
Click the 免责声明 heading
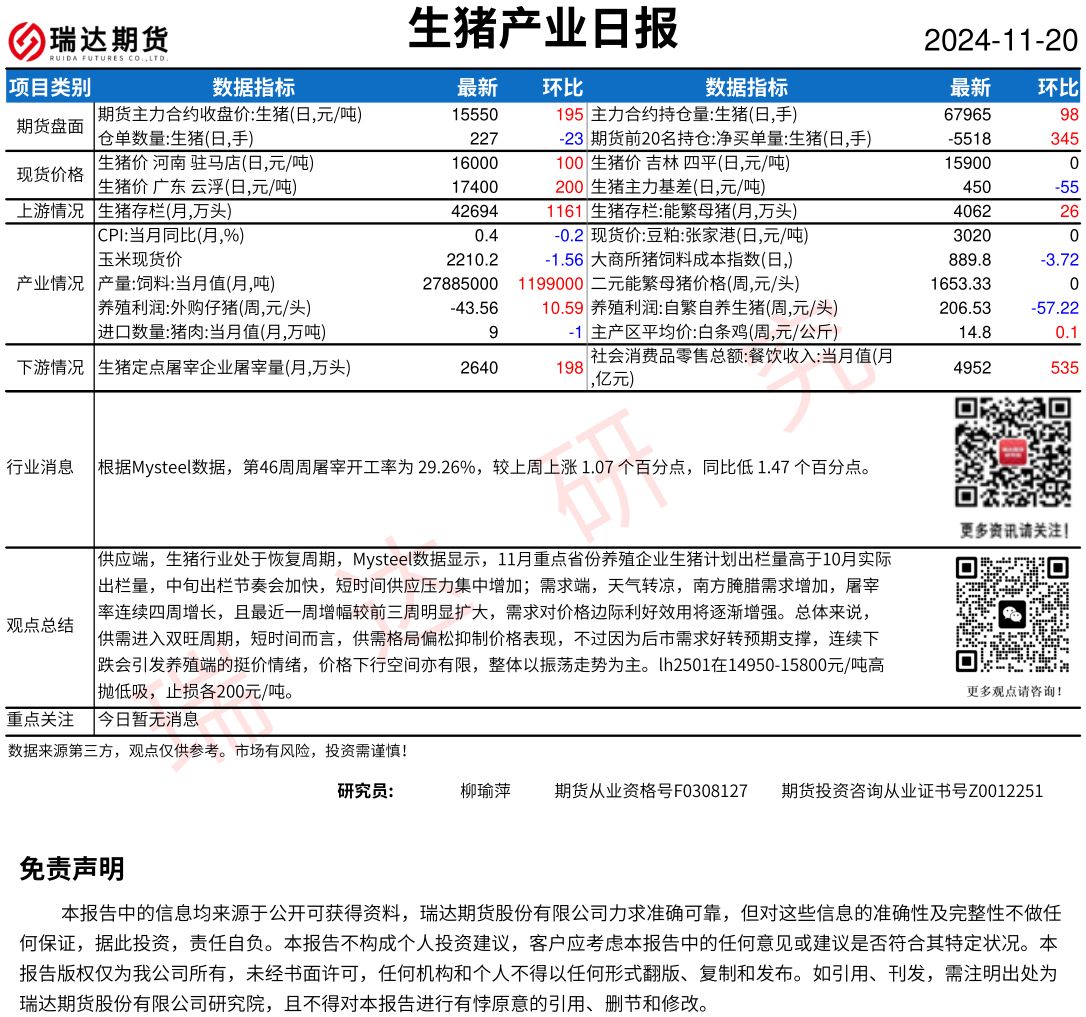click(72, 869)
